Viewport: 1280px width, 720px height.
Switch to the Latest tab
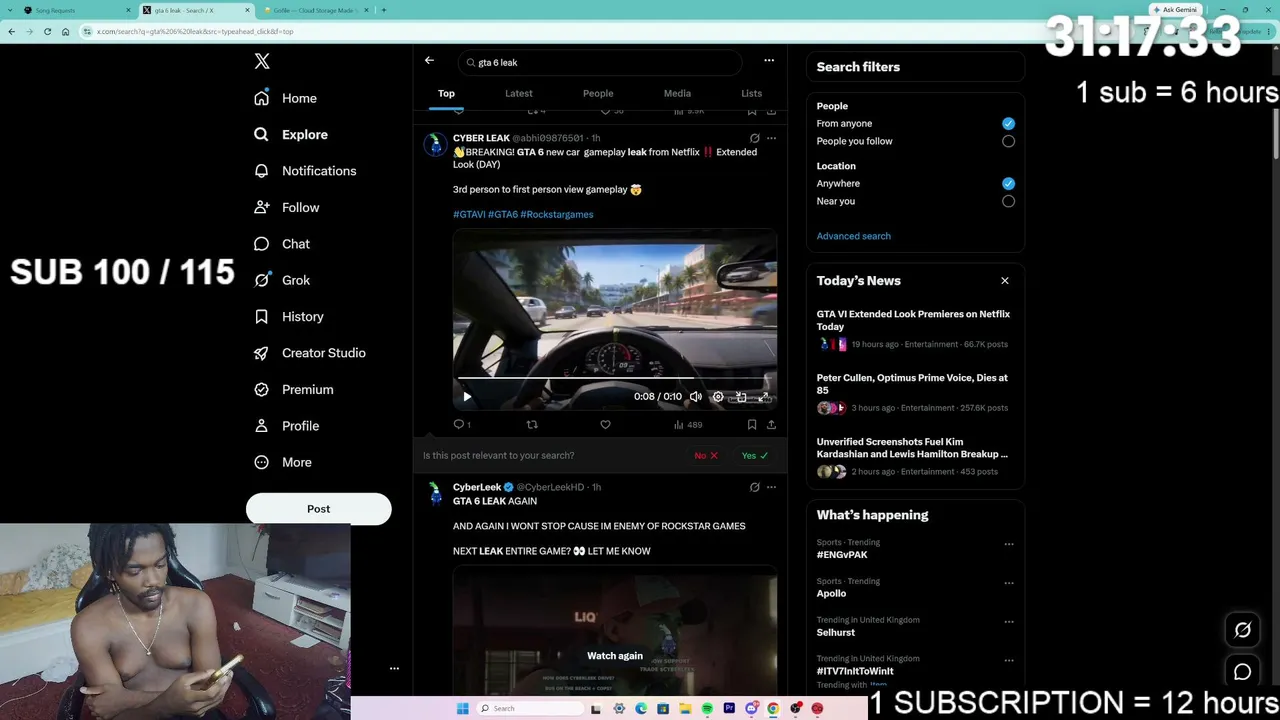coord(519,93)
